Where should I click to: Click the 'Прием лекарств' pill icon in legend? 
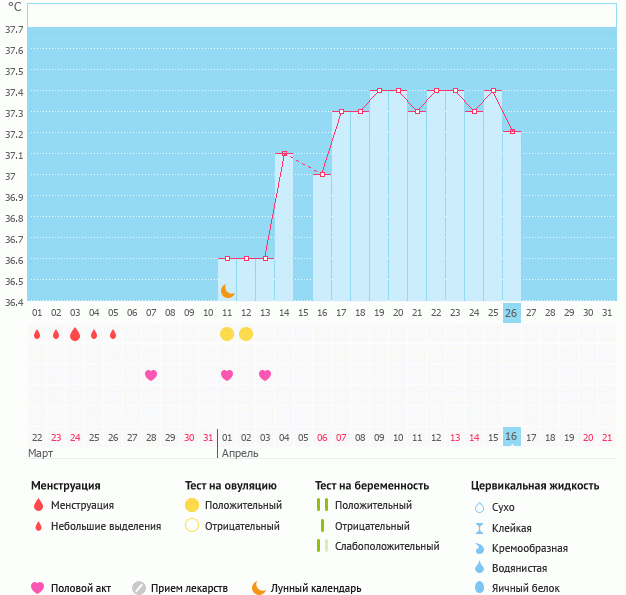[139, 588]
